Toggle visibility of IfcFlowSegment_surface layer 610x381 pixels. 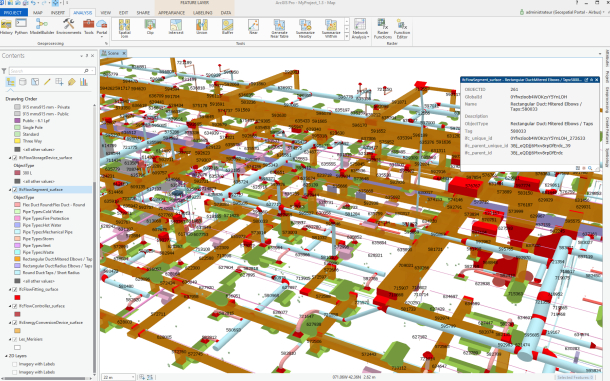pyautogui.click(x=15, y=190)
